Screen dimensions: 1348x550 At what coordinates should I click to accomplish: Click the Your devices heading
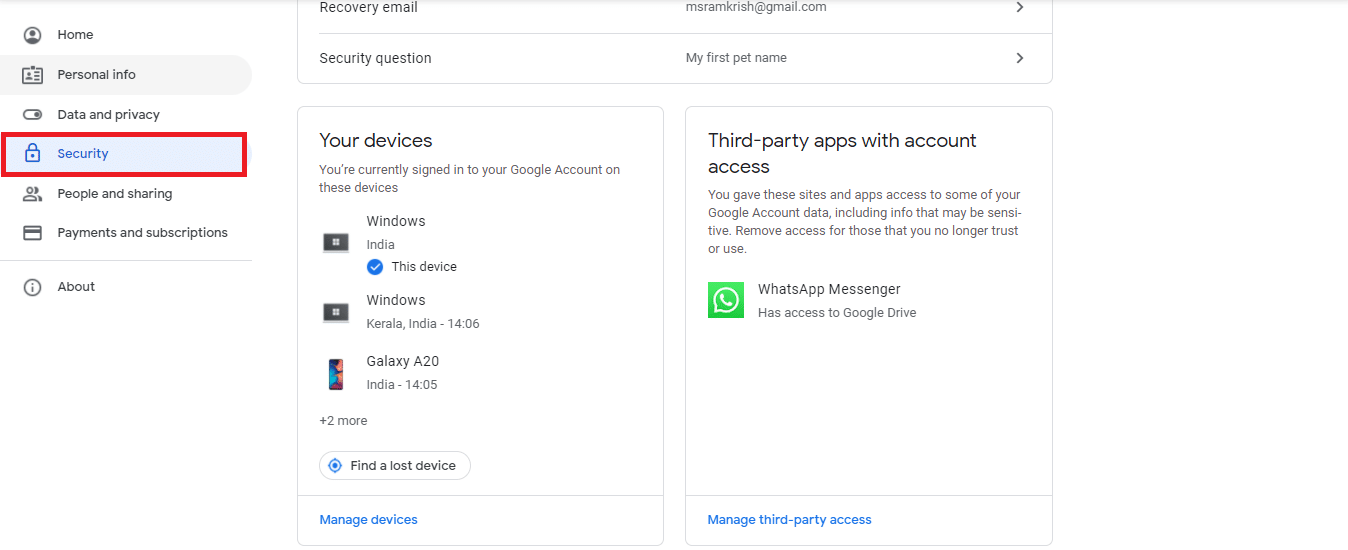[x=376, y=141]
